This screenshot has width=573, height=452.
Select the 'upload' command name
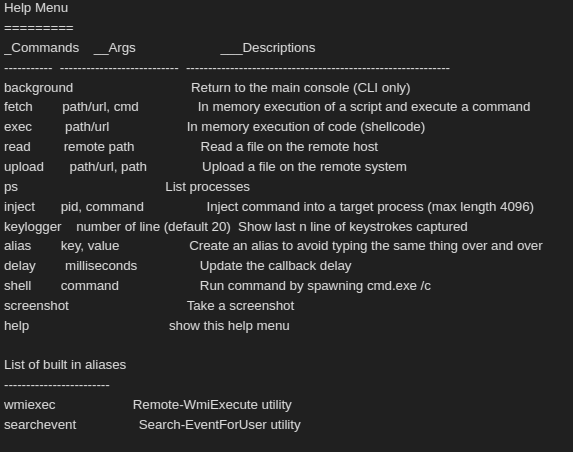tap(24, 167)
